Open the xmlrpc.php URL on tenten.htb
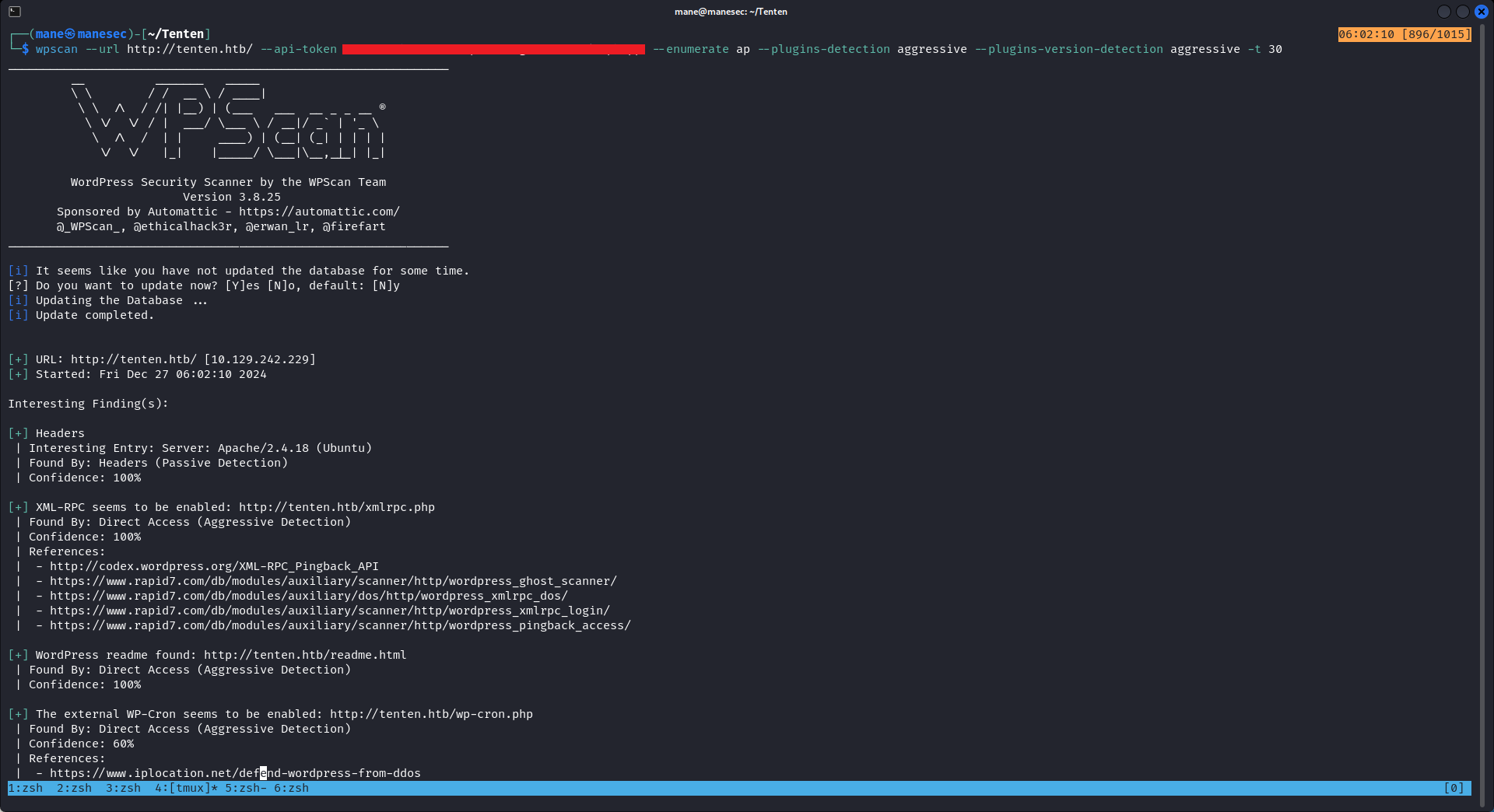Screen dimensions: 1494x812 point(337,507)
